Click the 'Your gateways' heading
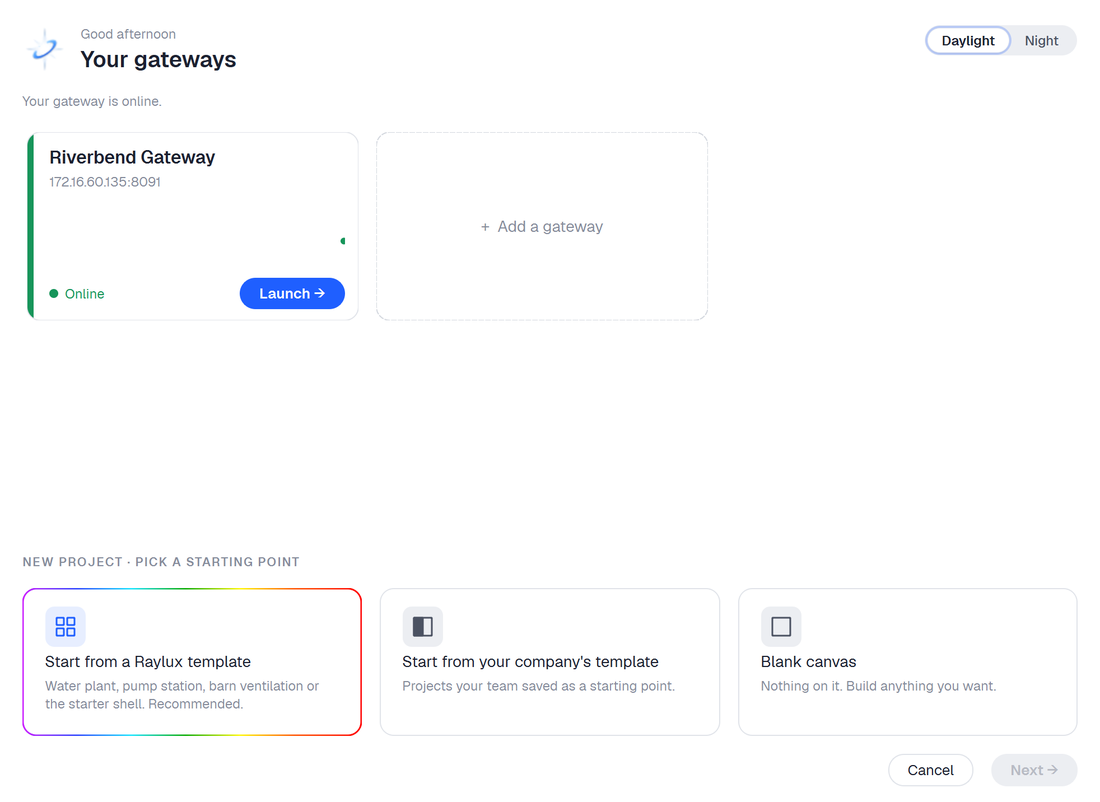 click(x=158, y=60)
